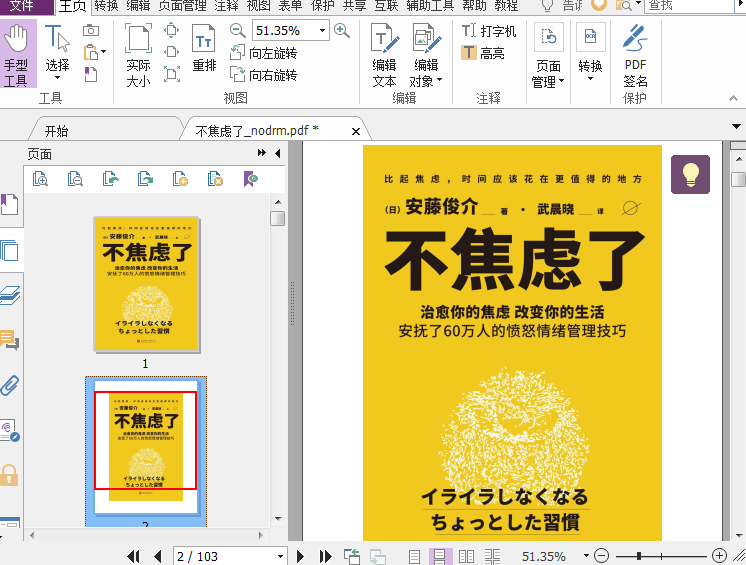Open the Comments sidebar panel
The image size is (746, 565).
pos(10,340)
